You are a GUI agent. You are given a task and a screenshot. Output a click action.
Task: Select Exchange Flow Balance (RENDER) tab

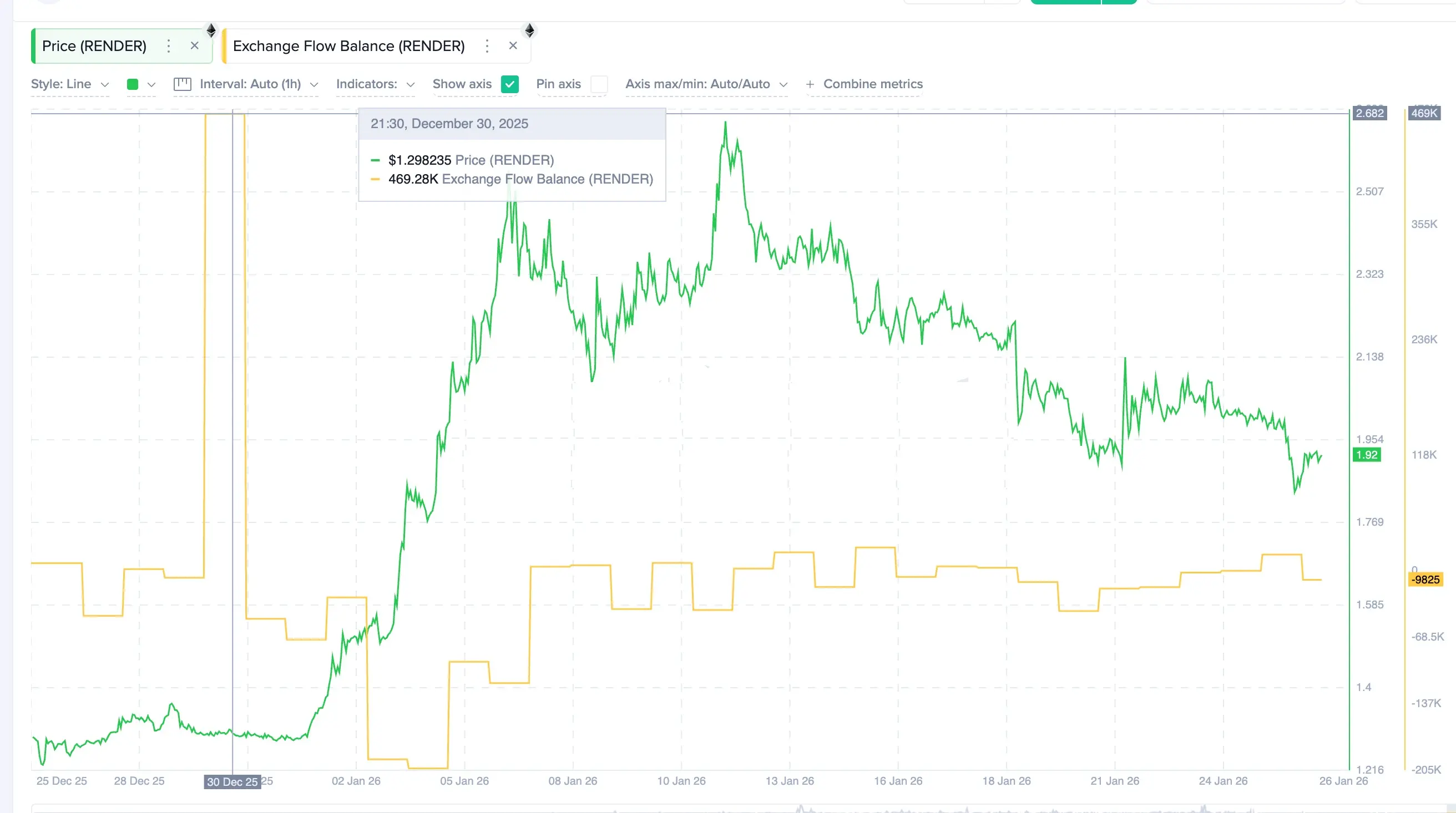point(348,46)
